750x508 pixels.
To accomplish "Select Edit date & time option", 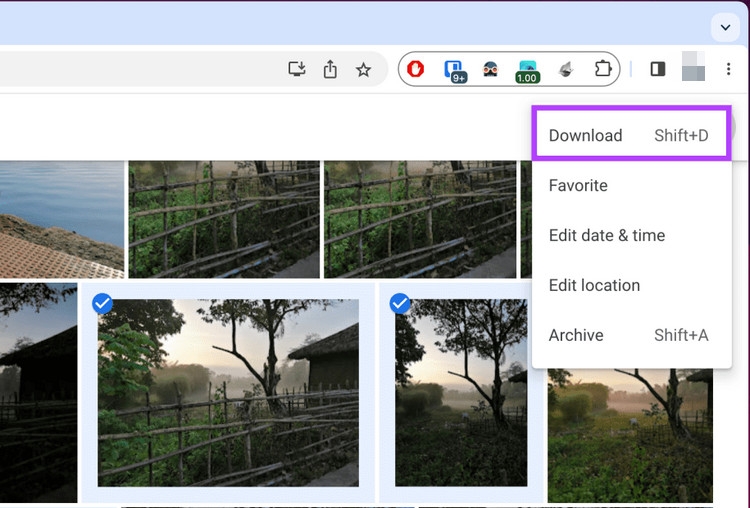I will tap(631, 235).
